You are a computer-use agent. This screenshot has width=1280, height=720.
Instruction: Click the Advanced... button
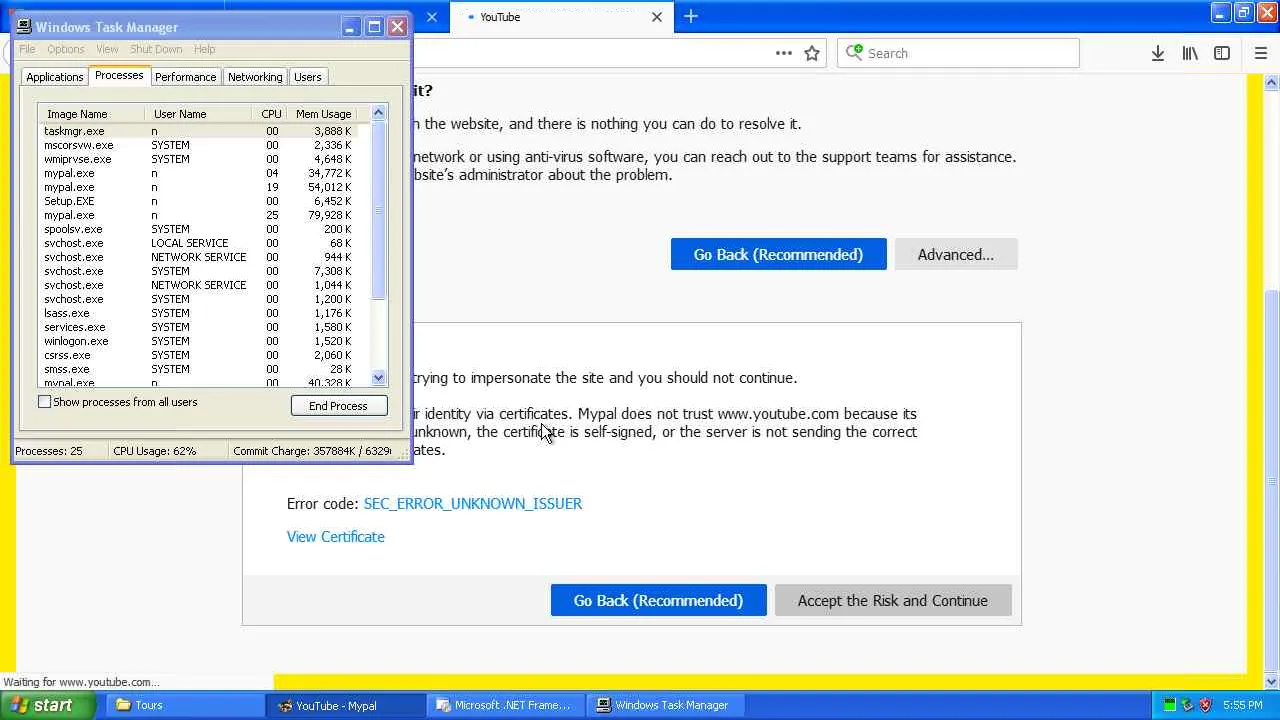pos(955,254)
